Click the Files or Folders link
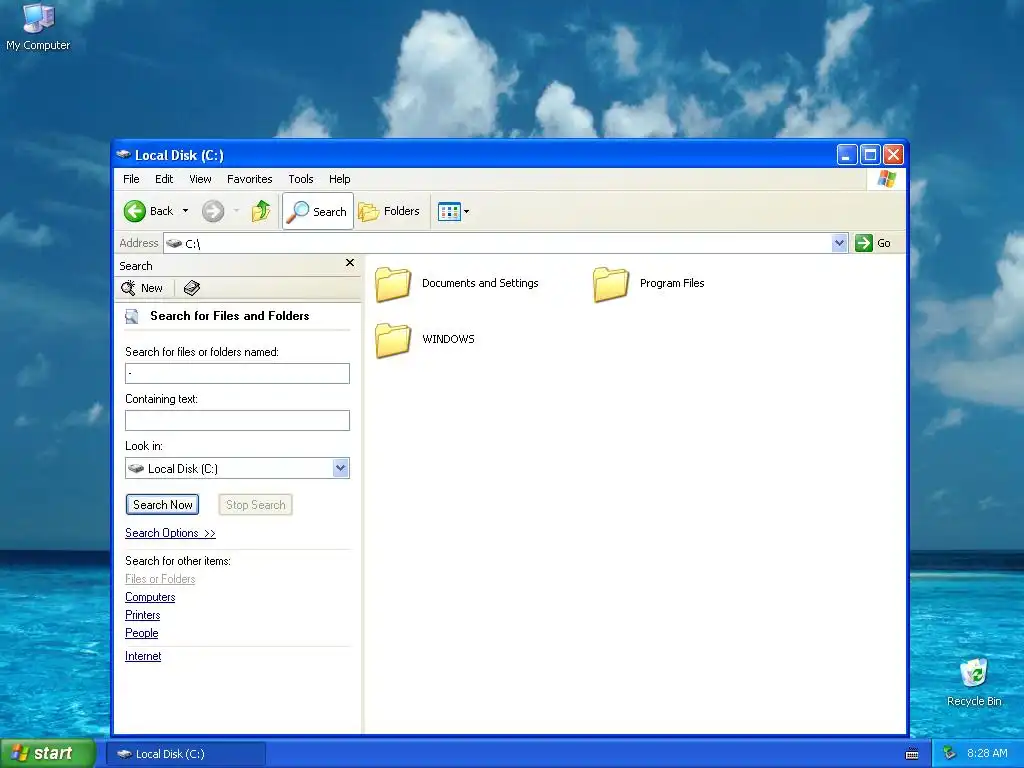The height and width of the screenshot is (768, 1024). pos(160,579)
